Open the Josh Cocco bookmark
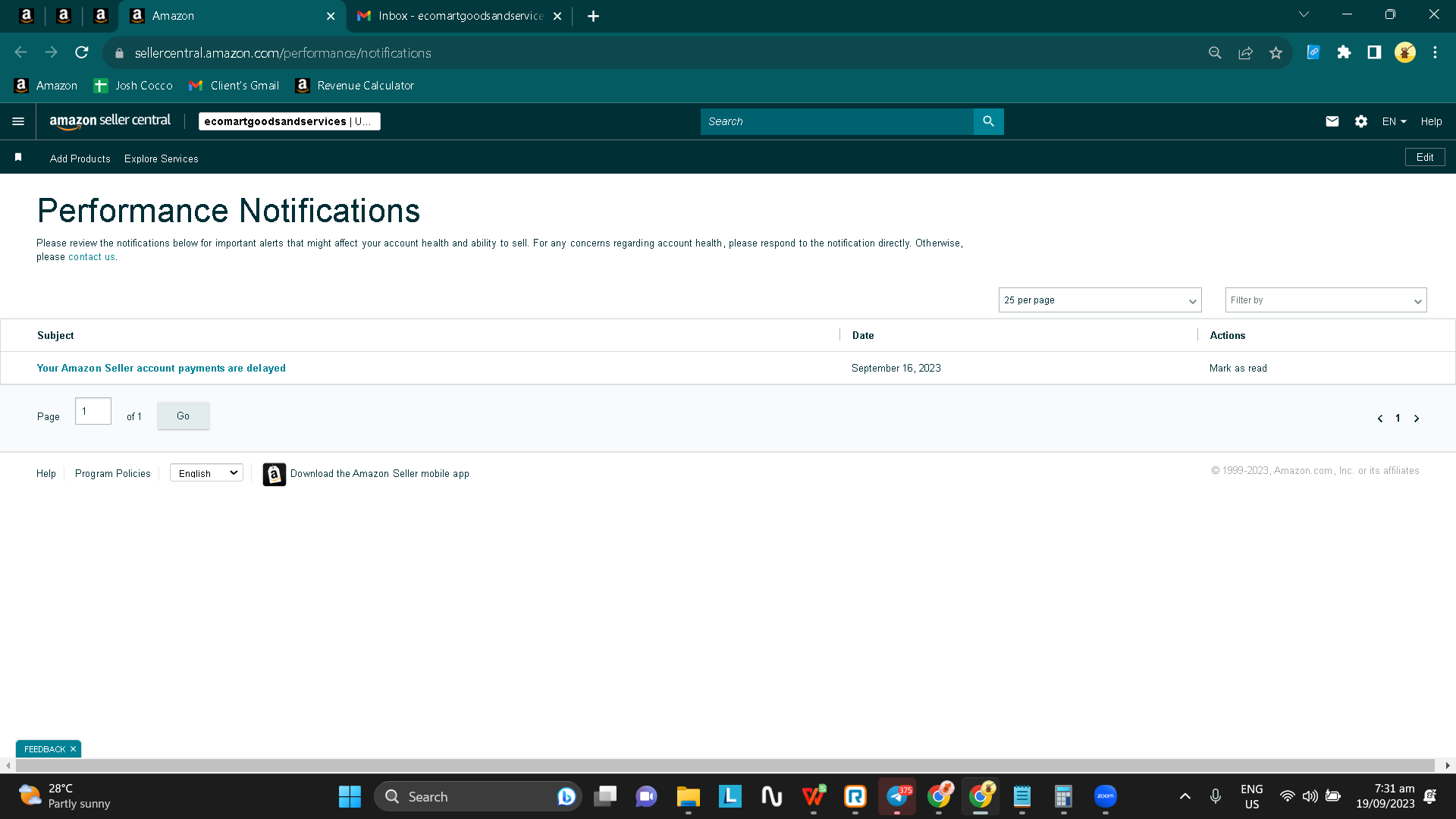1456x819 pixels. 133,86
